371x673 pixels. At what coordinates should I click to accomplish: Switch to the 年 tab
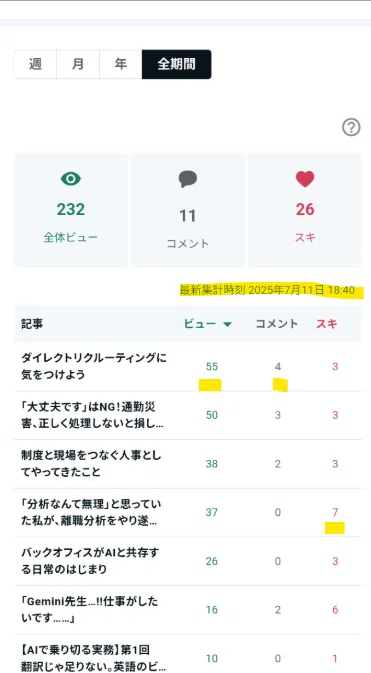(x=121, y=64)
